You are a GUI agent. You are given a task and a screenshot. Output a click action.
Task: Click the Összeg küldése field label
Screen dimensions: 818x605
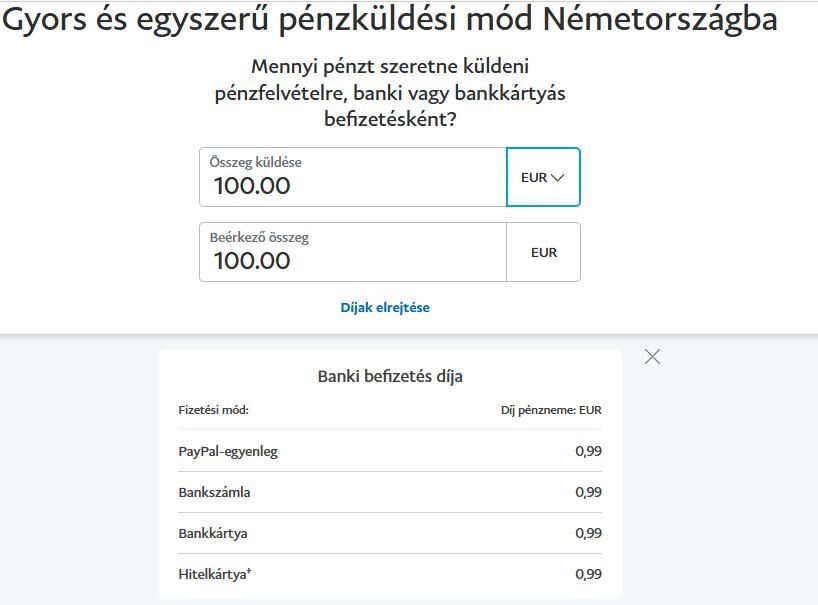coord(255,162)
